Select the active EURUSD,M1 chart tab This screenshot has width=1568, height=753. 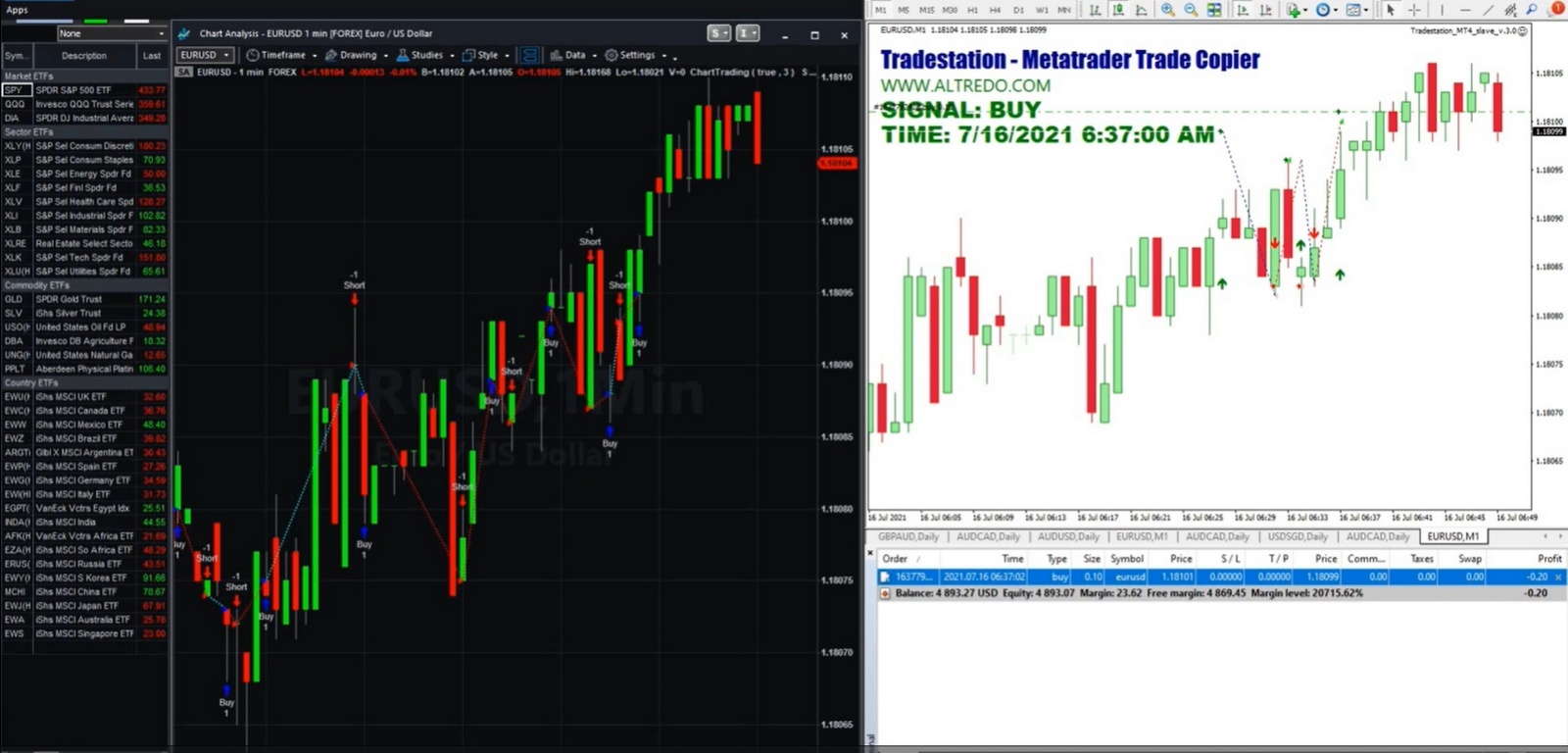point(1453,536)
